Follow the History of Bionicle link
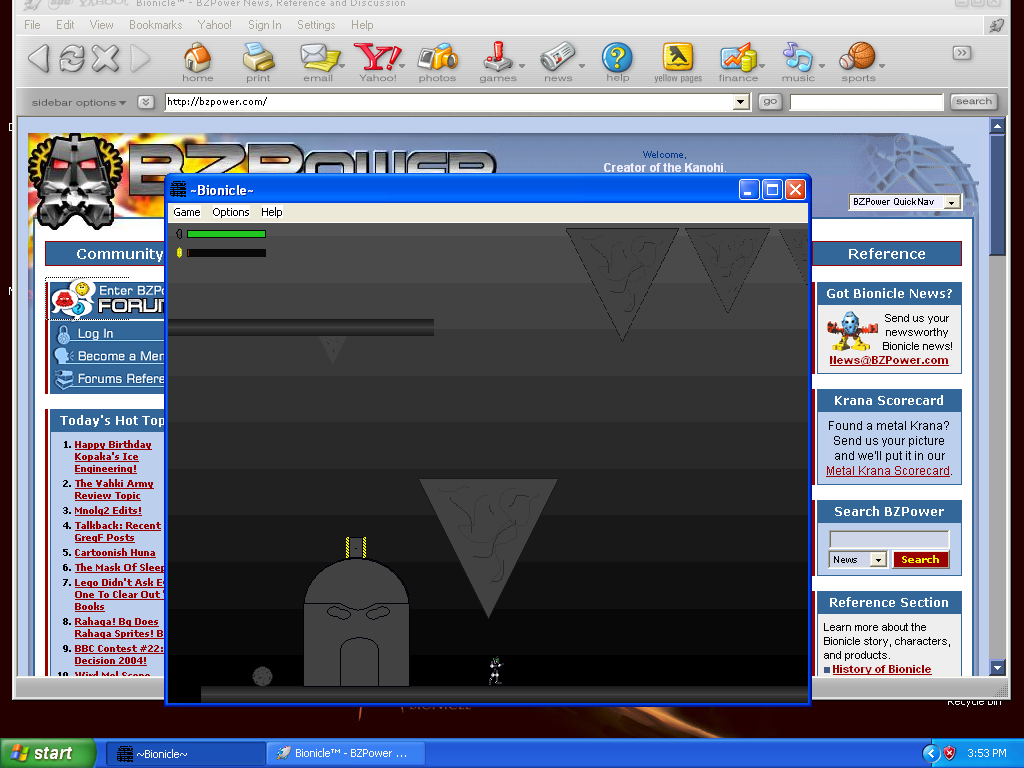 click(x=882, y=669)
